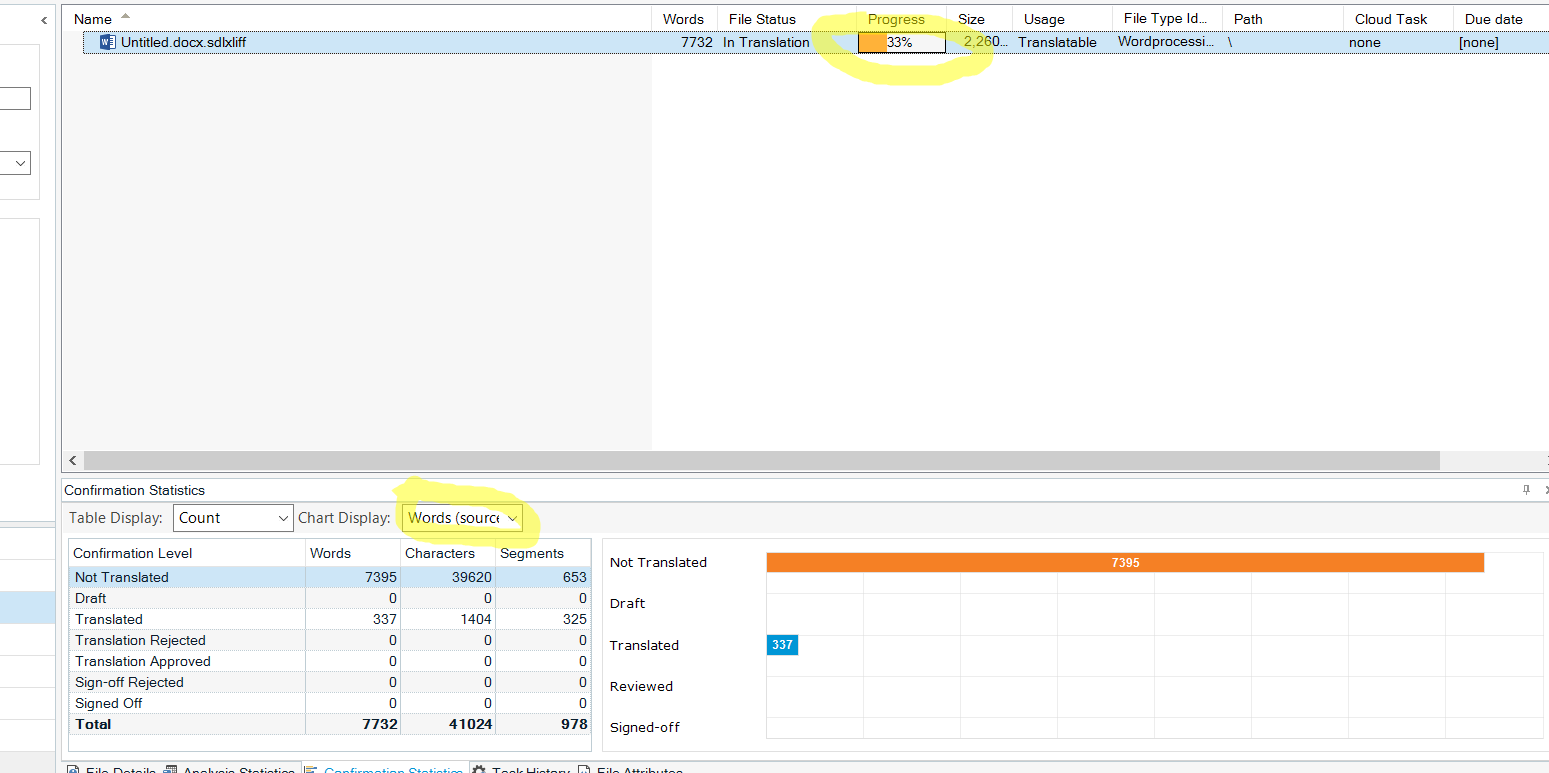Click the none Cloud Task cell
The height and width of the screenshot is (773, 1549).
coord(1364,42)
